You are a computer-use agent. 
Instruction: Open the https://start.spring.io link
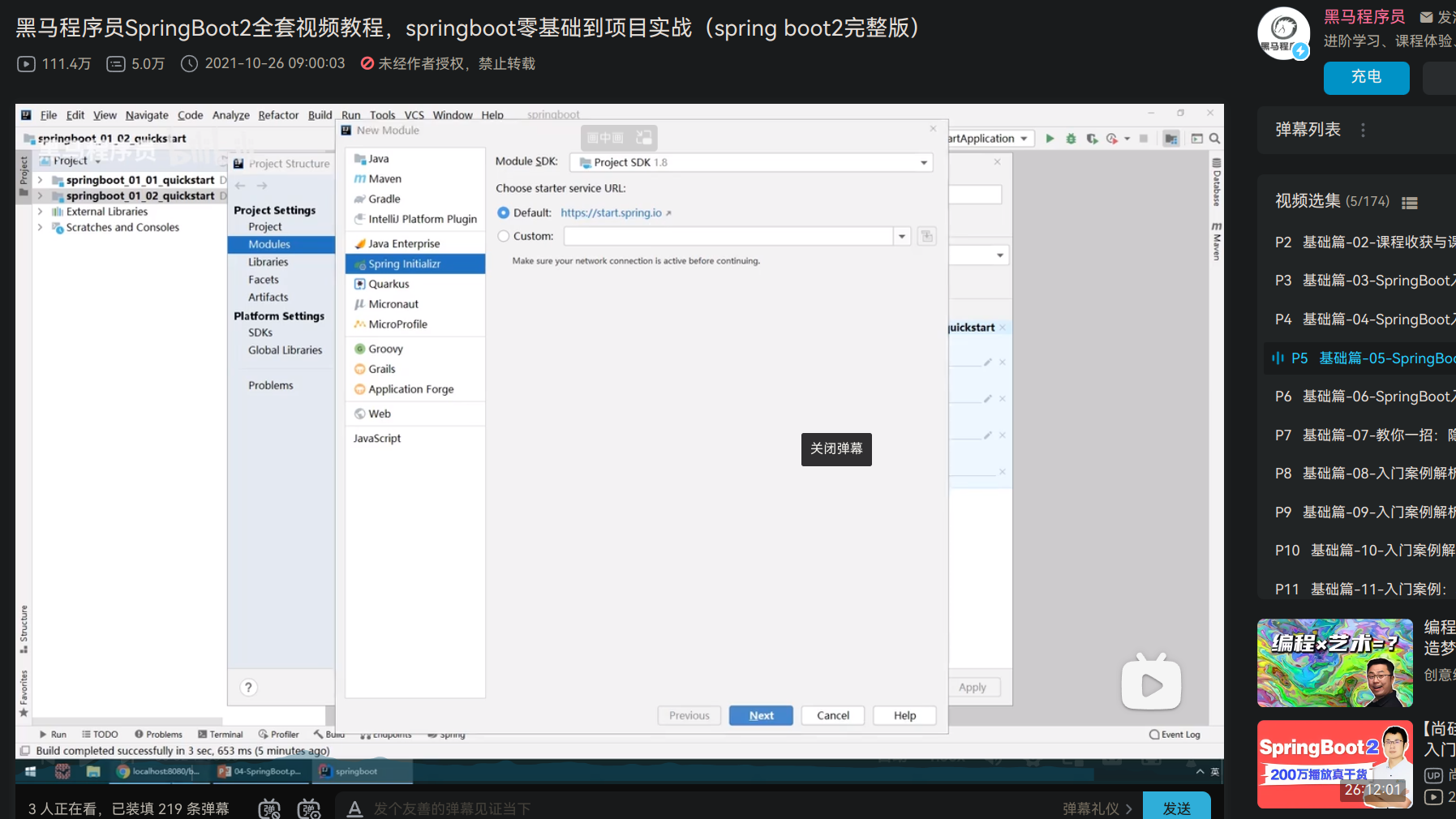point(612,212)
